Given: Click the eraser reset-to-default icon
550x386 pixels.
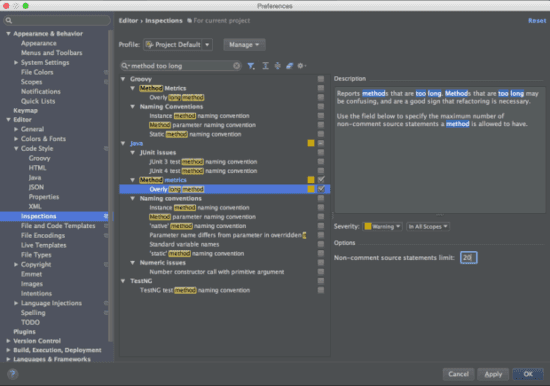Looking at the screenshot, I should tap(289, 66).
